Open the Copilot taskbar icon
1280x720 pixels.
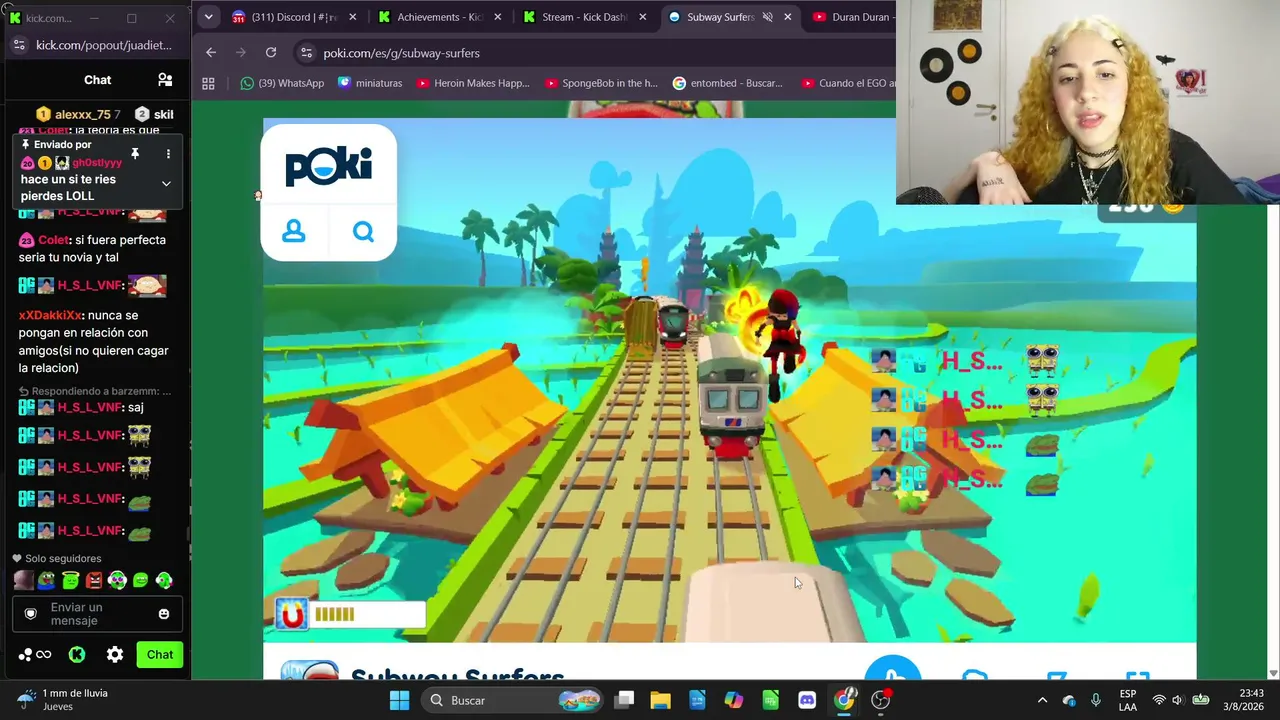[734, 700]
